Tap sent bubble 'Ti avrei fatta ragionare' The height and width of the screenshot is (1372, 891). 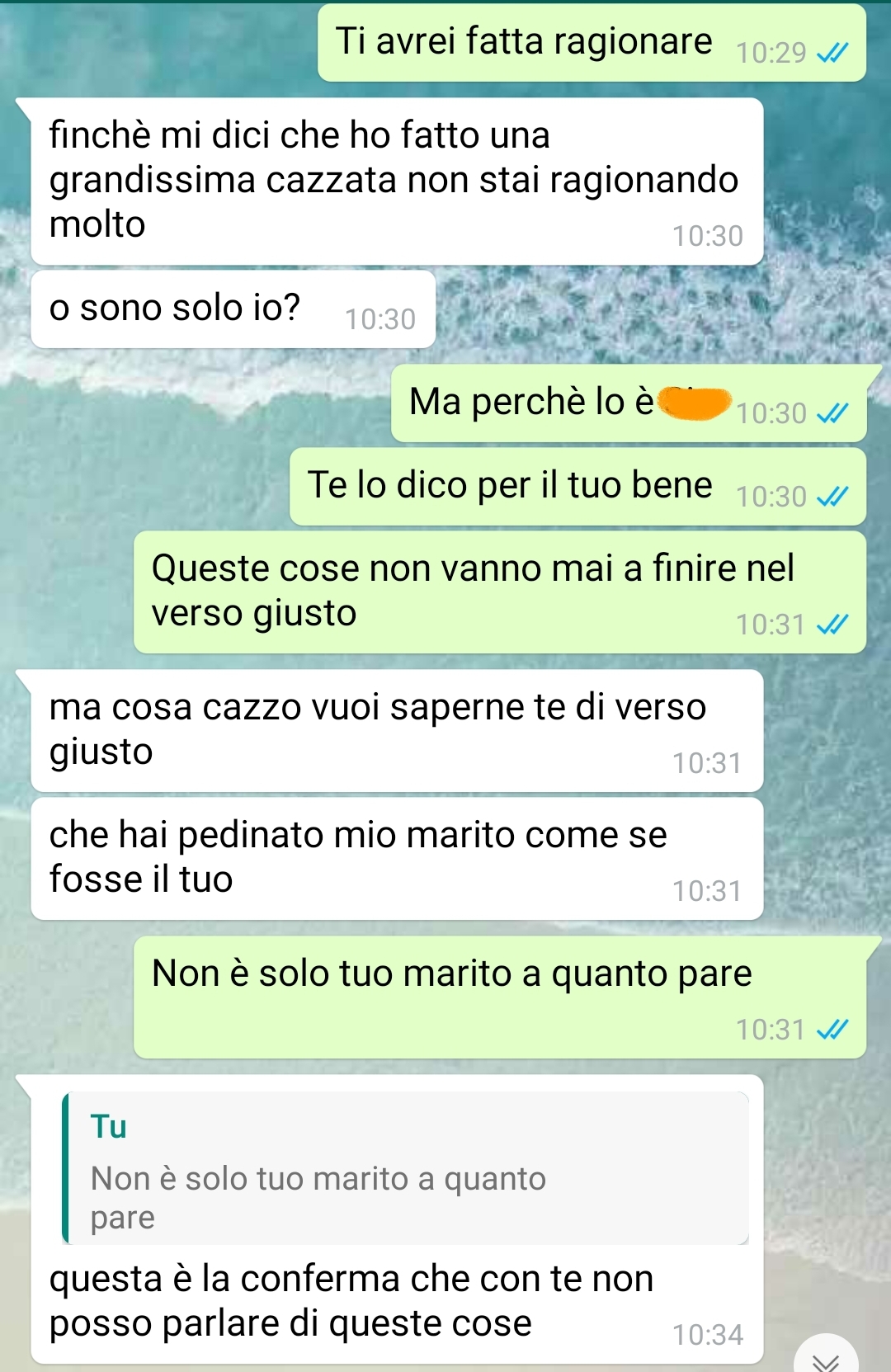[592, 43]
